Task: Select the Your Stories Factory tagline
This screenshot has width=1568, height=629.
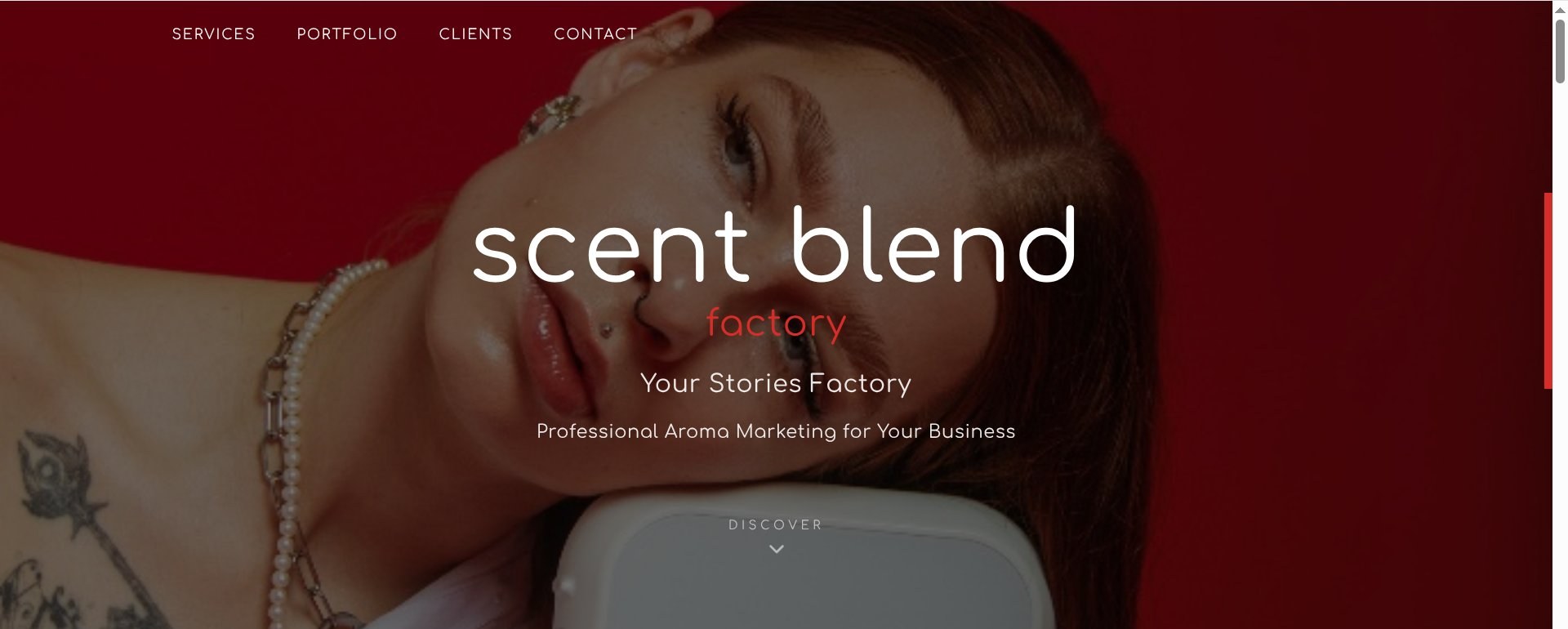Action: pyautogui.click(x=776, y=383)
